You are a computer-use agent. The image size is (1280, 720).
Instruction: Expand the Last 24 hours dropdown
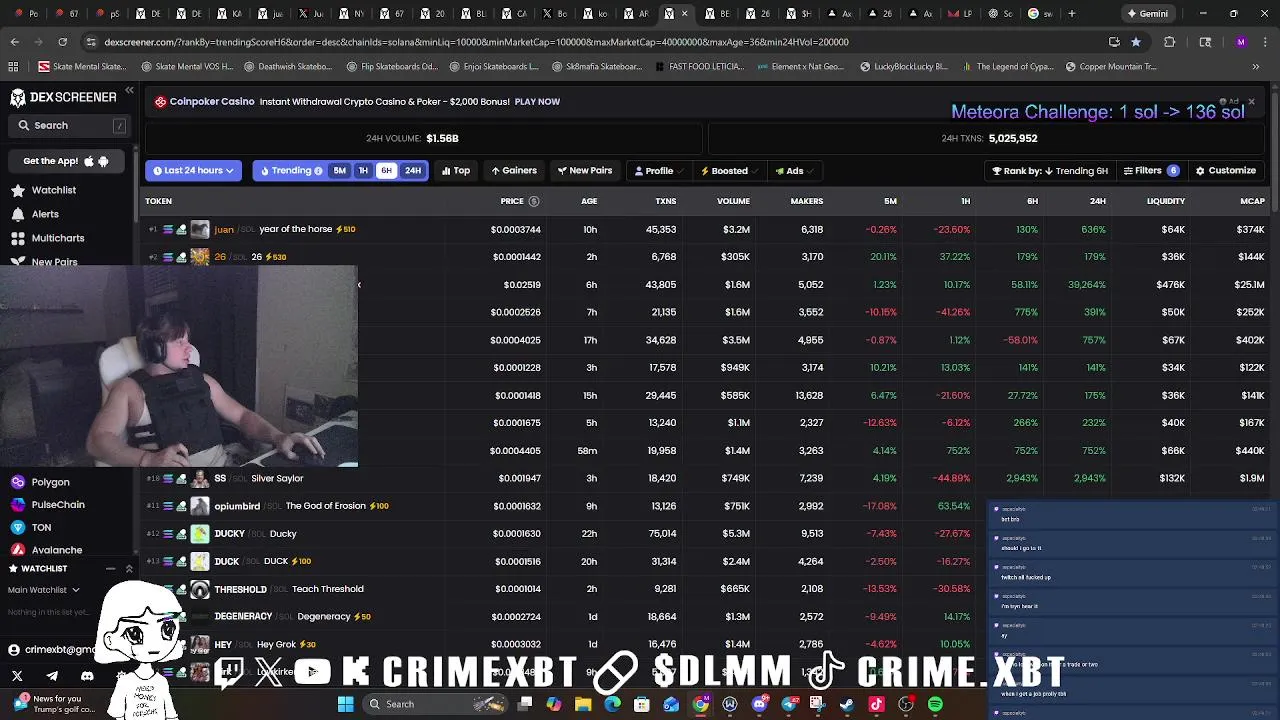(193, 171)
